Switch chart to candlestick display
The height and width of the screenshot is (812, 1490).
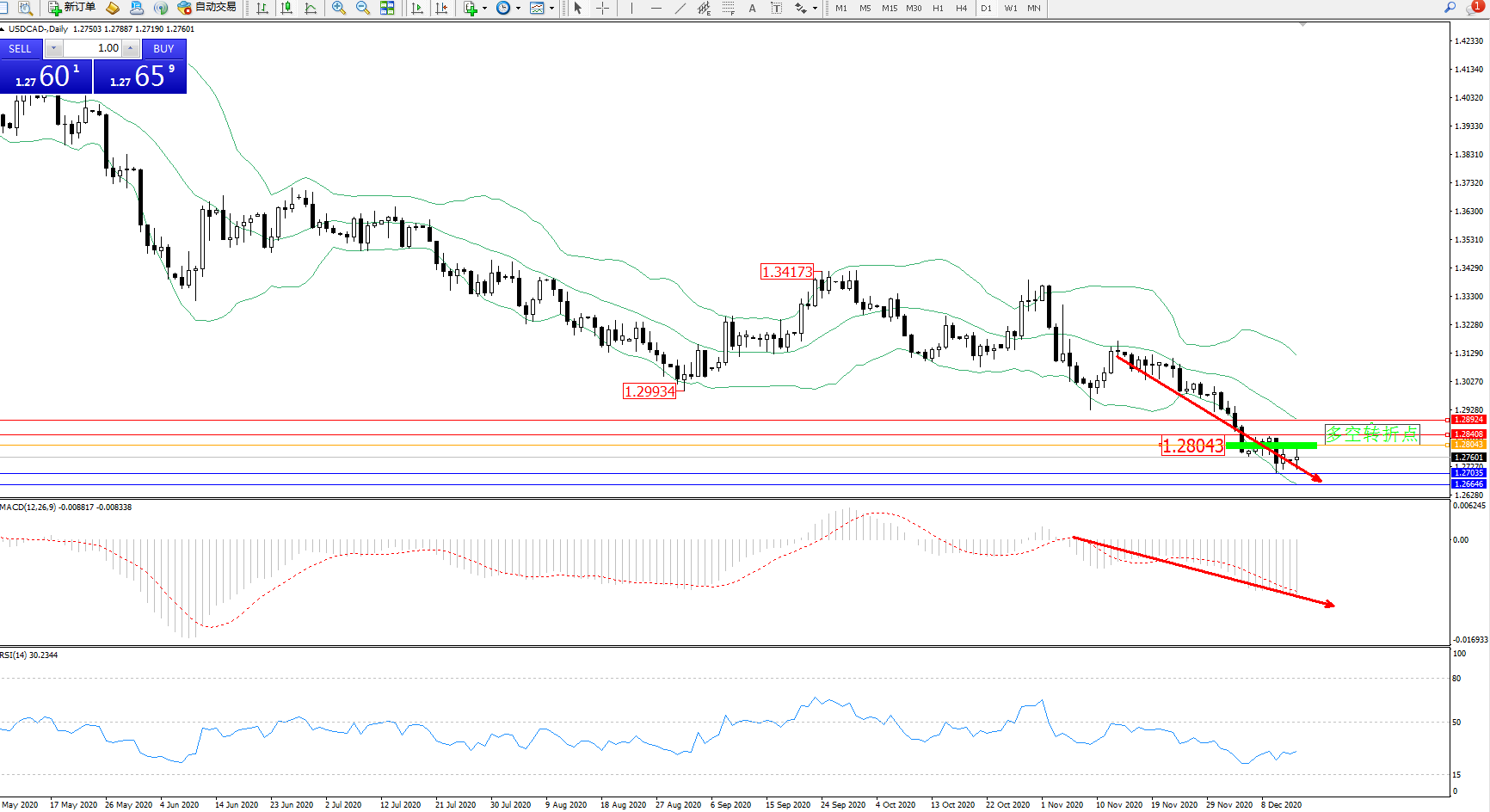coord(286,8)
